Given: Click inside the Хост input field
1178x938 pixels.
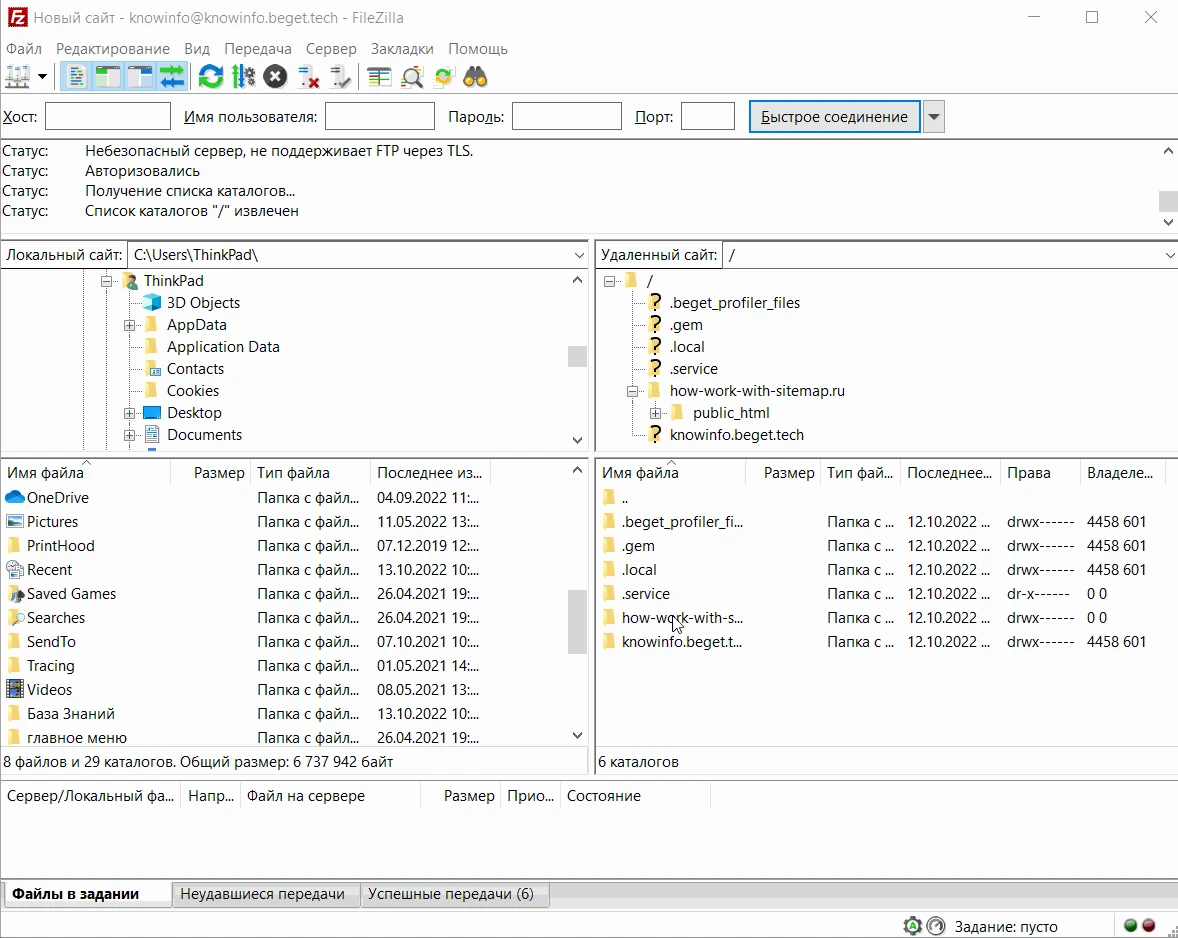Looking at the screenshot, I should (107, 116).
